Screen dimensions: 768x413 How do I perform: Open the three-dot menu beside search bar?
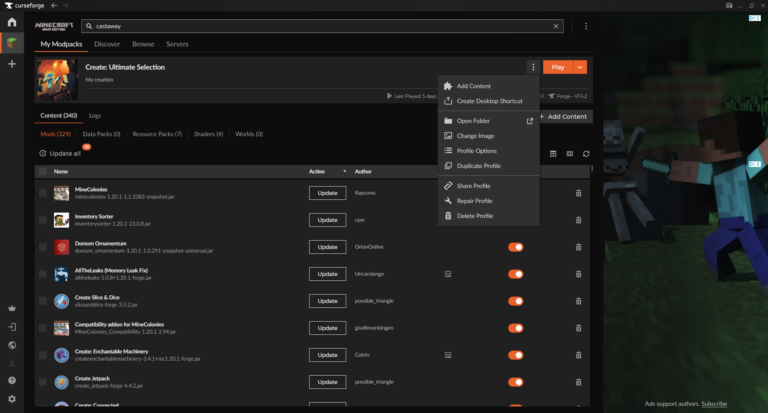(586, 26)
